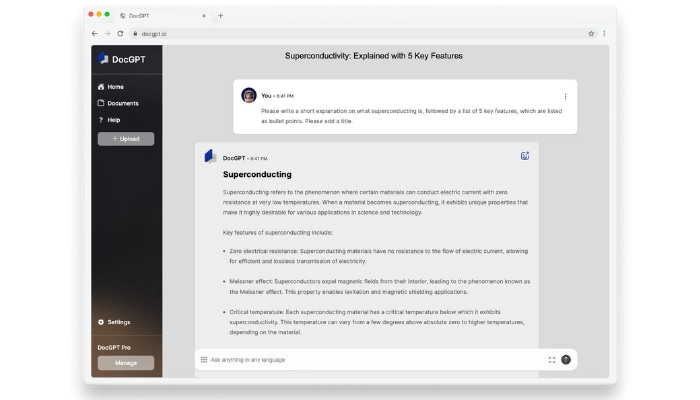Click the grid icon in the prompt bar
The width and height of the screenshot is (700, 400).
click(204, 360)
